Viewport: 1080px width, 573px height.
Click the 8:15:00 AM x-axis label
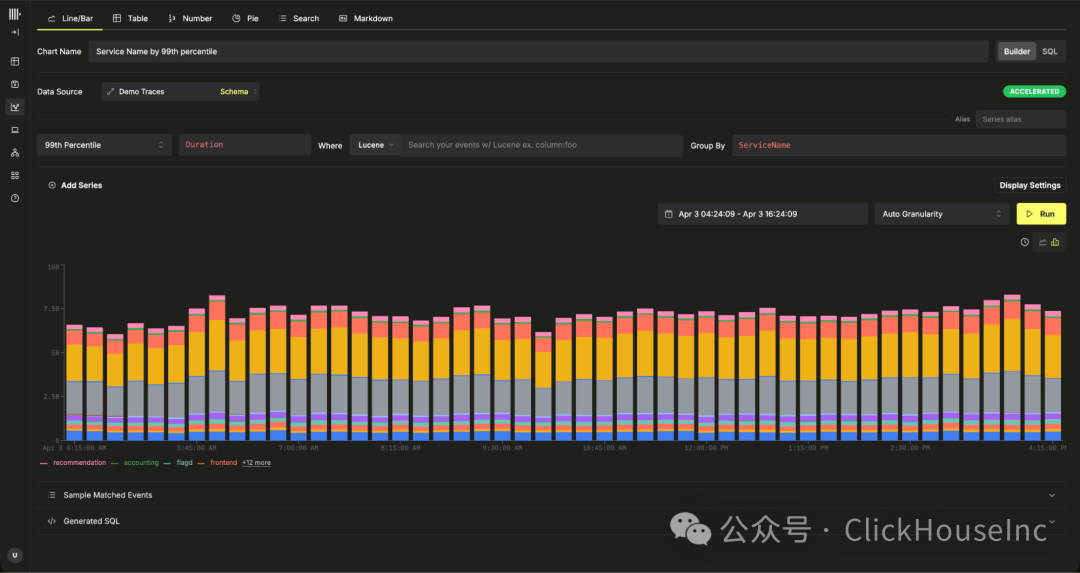(x=399, y=448)
